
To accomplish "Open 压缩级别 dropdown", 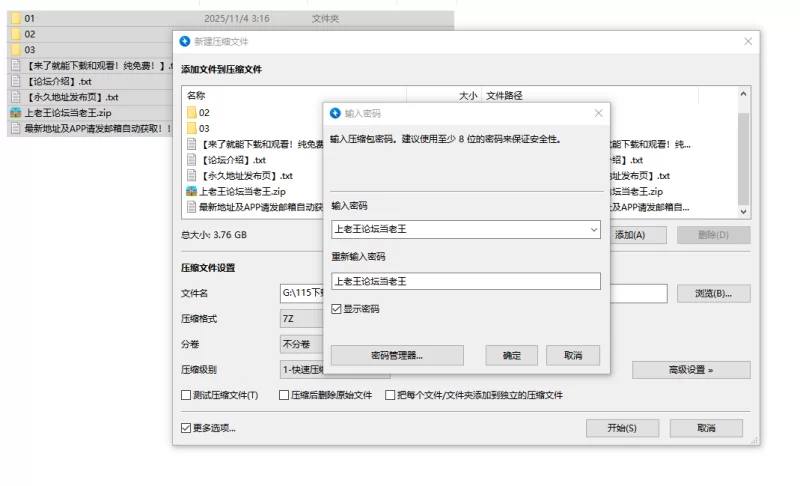I will click(x=302, y=370).
